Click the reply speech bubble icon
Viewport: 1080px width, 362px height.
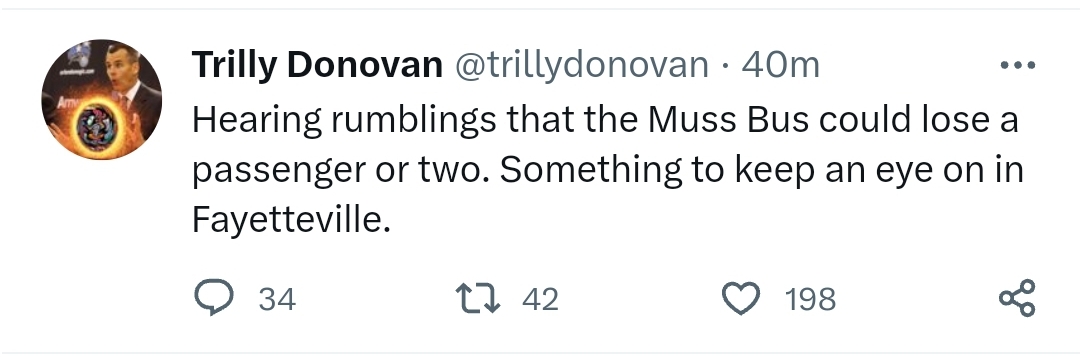(x=214, y=298)
